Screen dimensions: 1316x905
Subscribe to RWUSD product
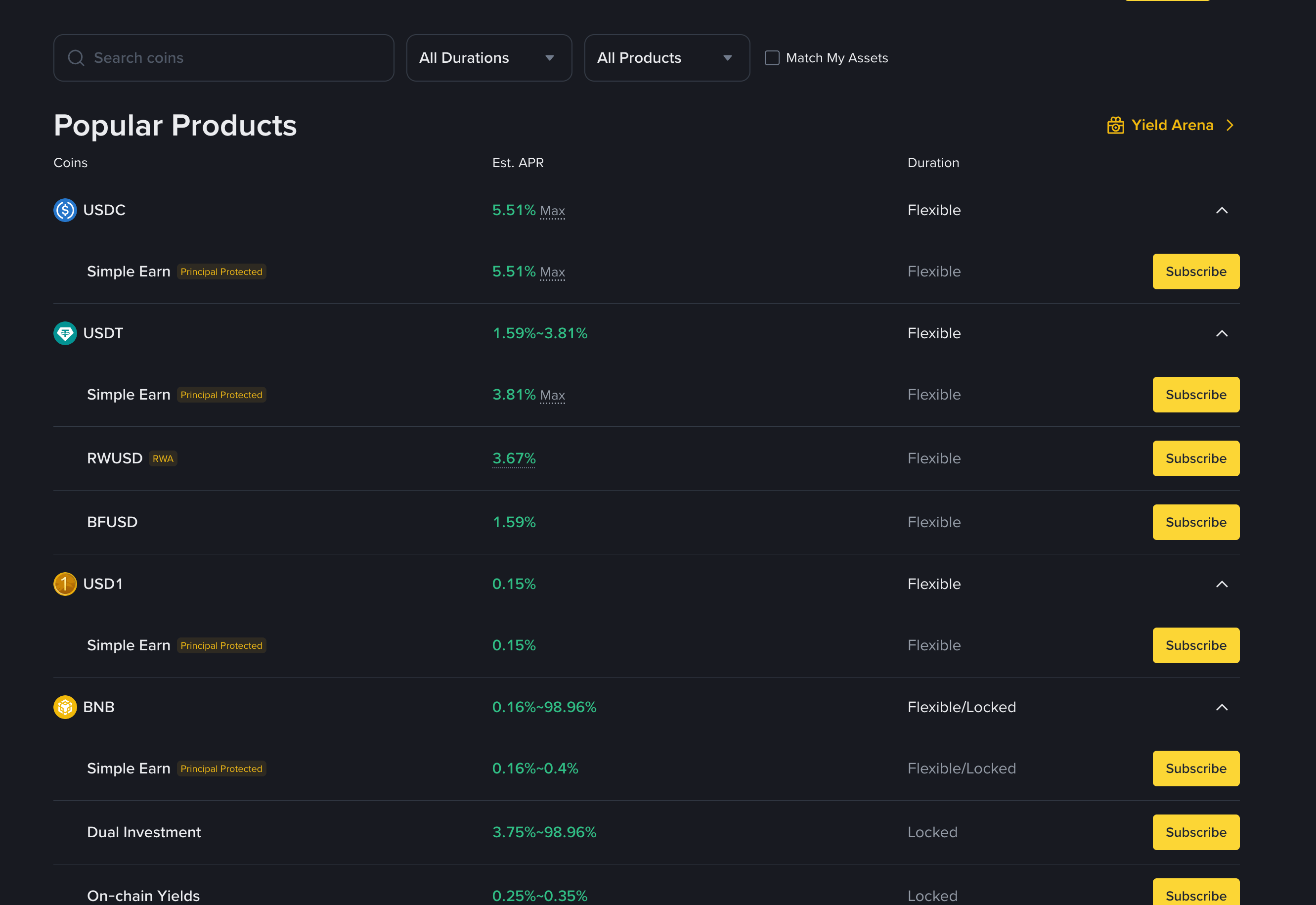click(1195, 458)
